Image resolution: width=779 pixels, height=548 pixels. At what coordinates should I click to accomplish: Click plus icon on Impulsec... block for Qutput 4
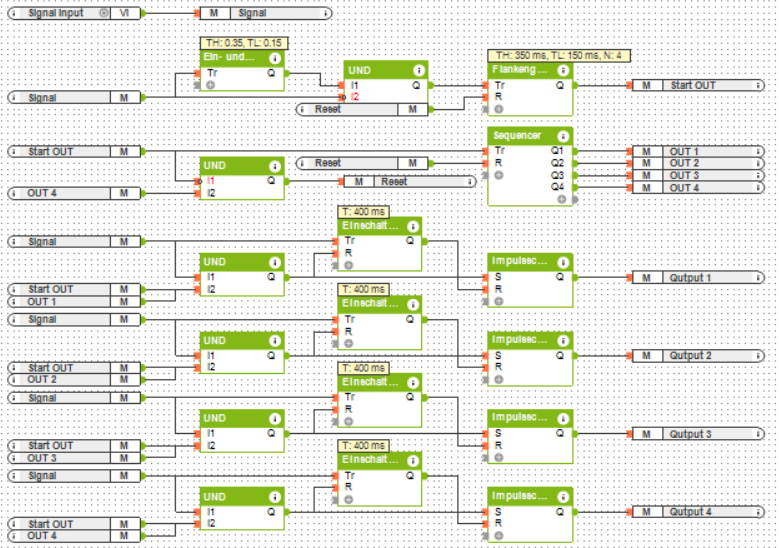(498, 536)
